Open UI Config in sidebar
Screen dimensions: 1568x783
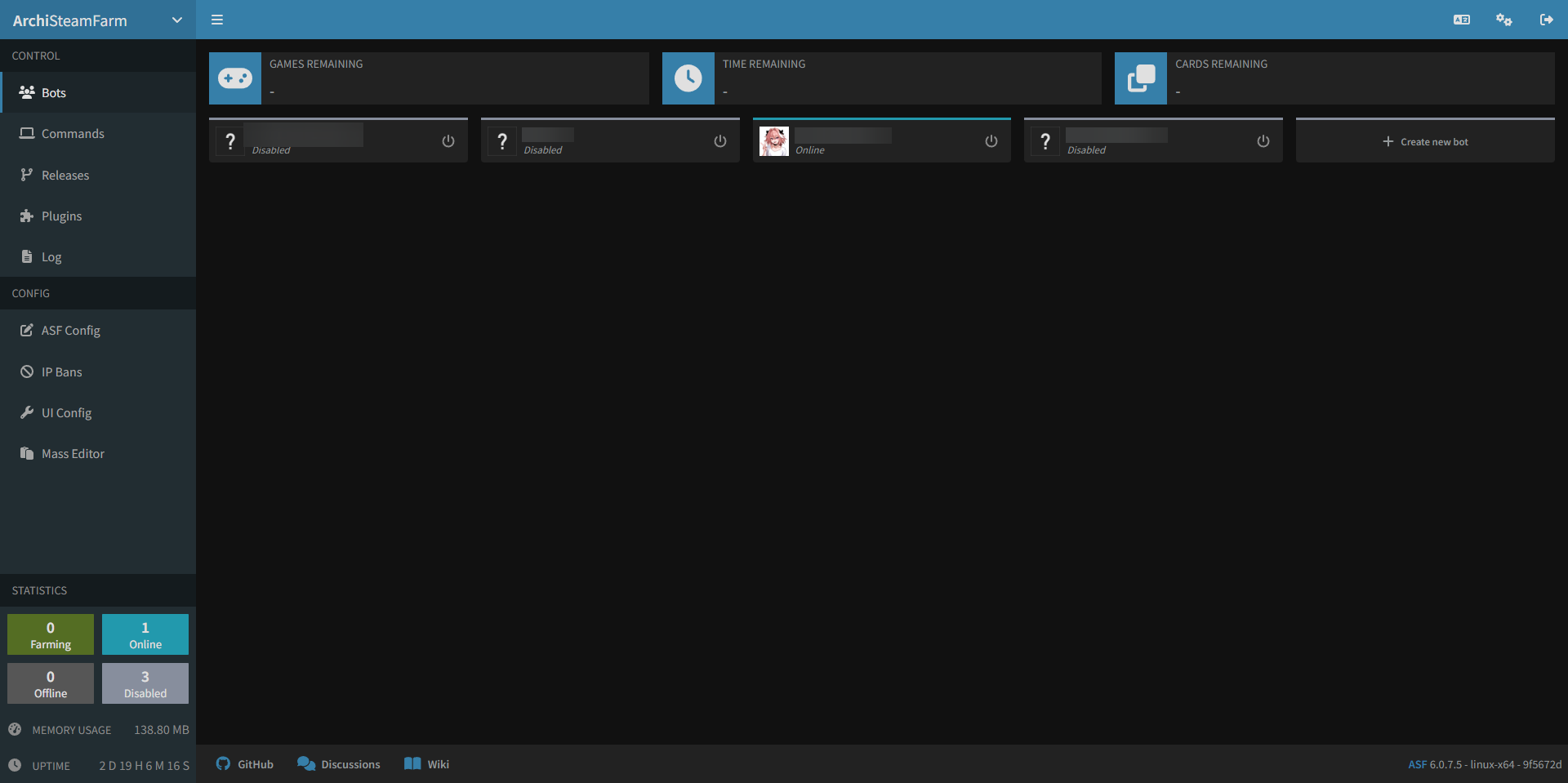98,412
